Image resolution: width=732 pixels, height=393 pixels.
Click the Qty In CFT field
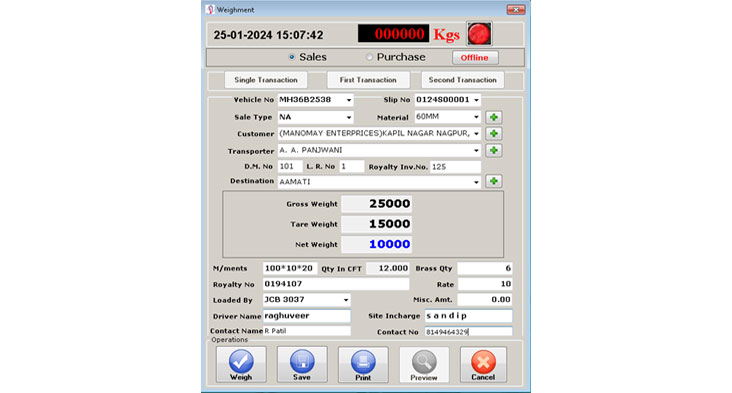[x=388, y=268]
